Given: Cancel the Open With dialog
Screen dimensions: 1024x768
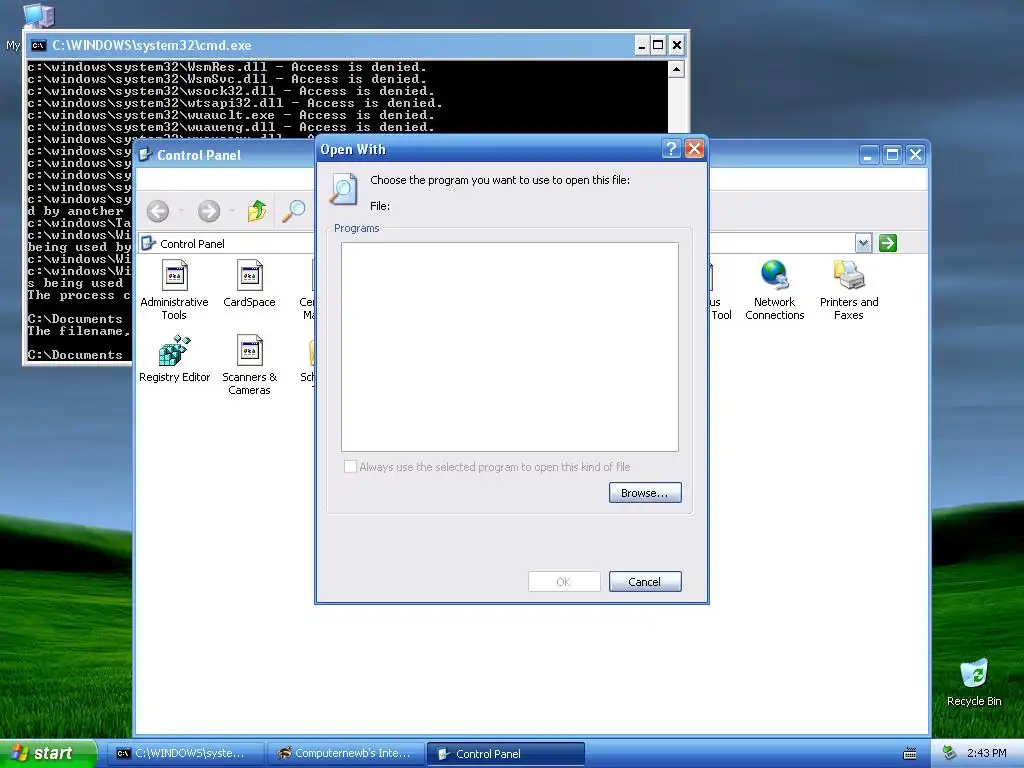Looking at the screenshot, I should tap(645, 582).
